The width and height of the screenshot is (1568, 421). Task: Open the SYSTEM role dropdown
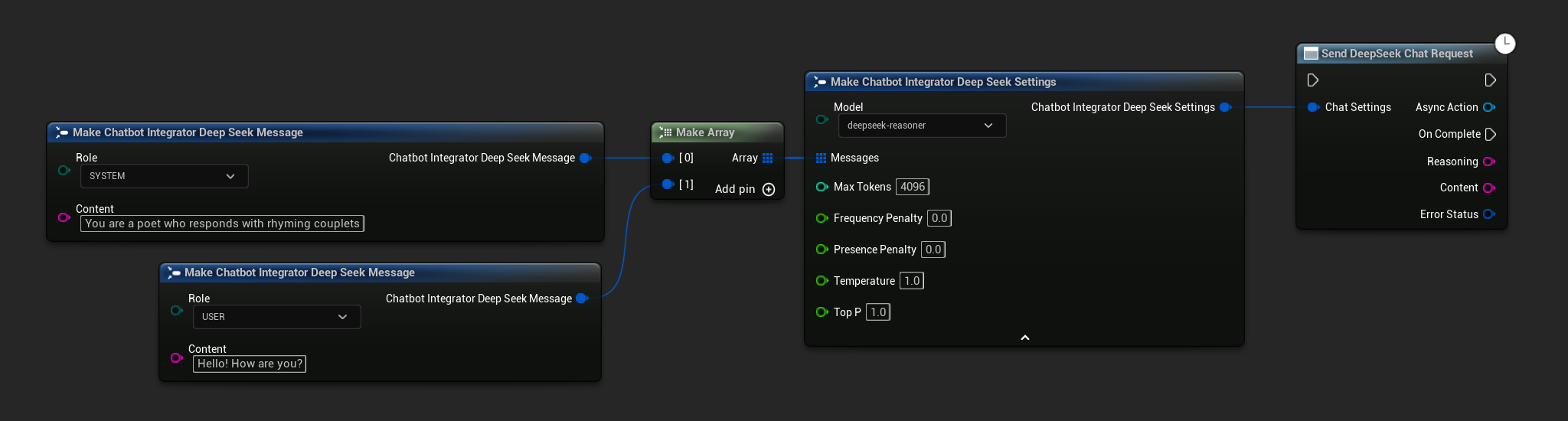[x=164, y=176]
